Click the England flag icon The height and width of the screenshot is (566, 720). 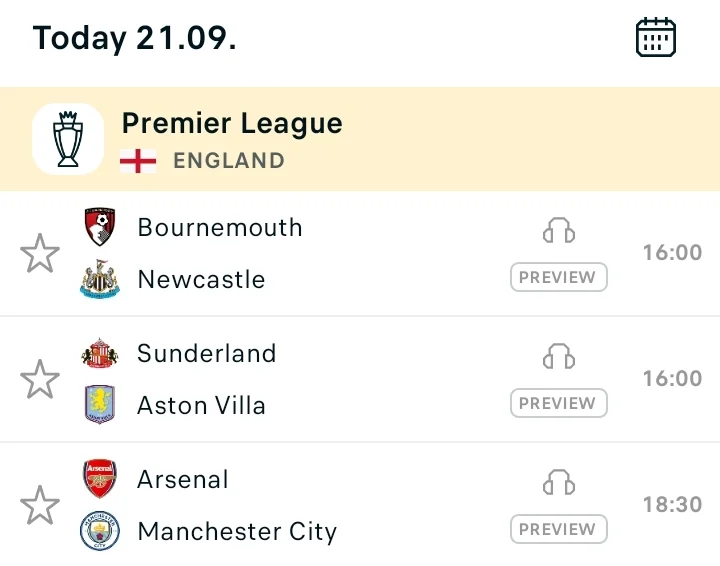pyautogui.click(x=138, y=161)
